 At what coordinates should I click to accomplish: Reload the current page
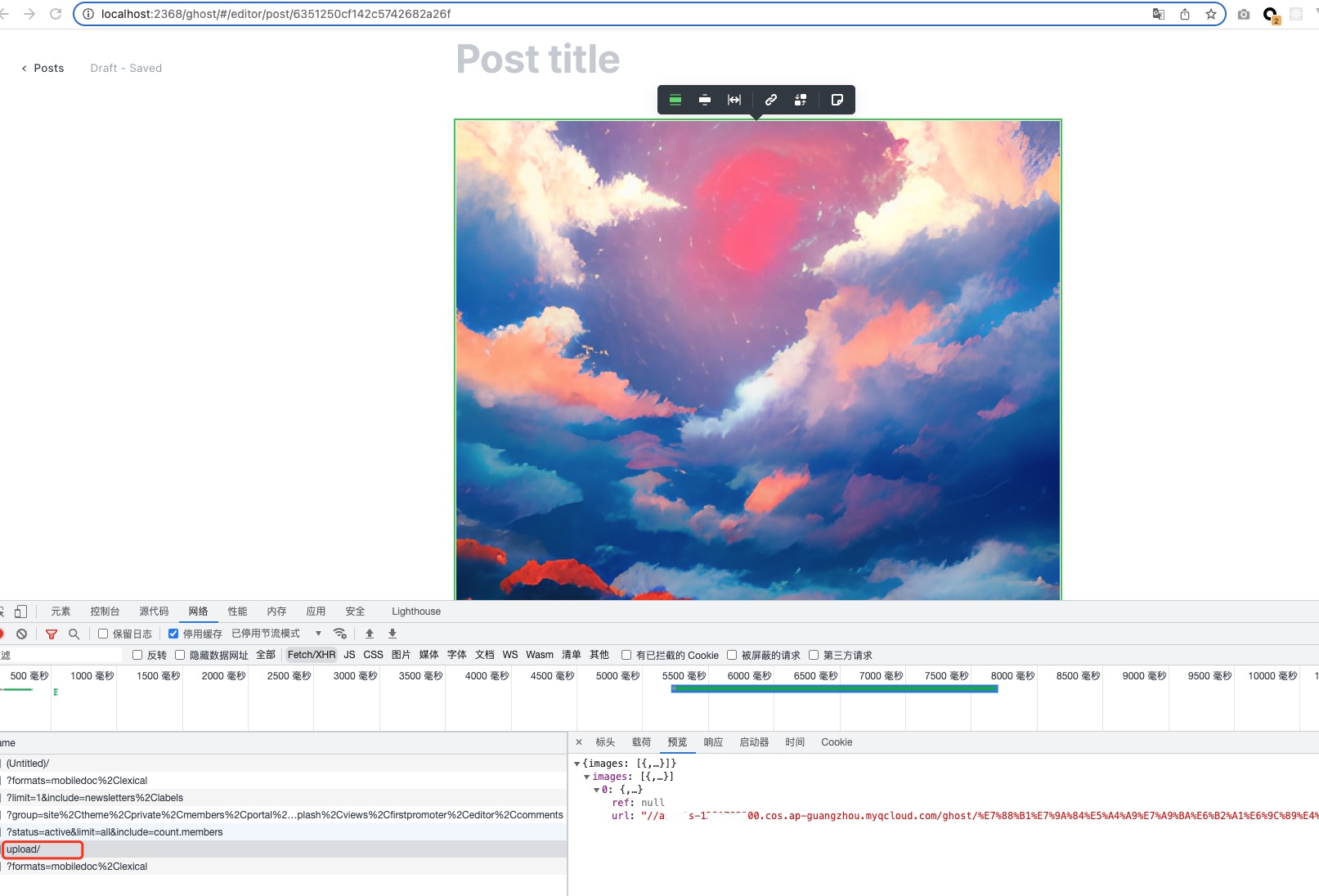[x=56, y=14]
